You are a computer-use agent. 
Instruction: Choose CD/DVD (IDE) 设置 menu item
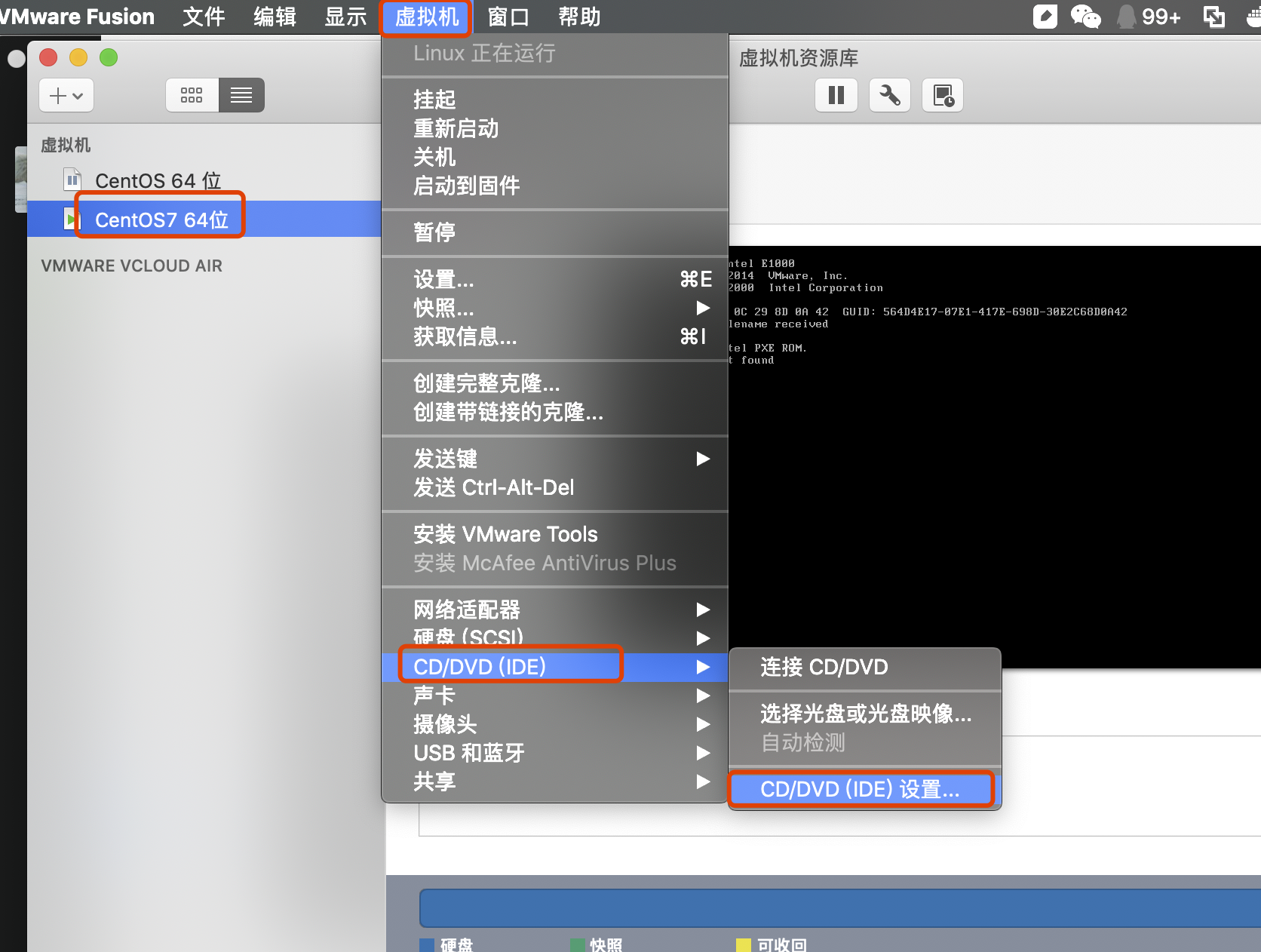(x=860, y=789)
